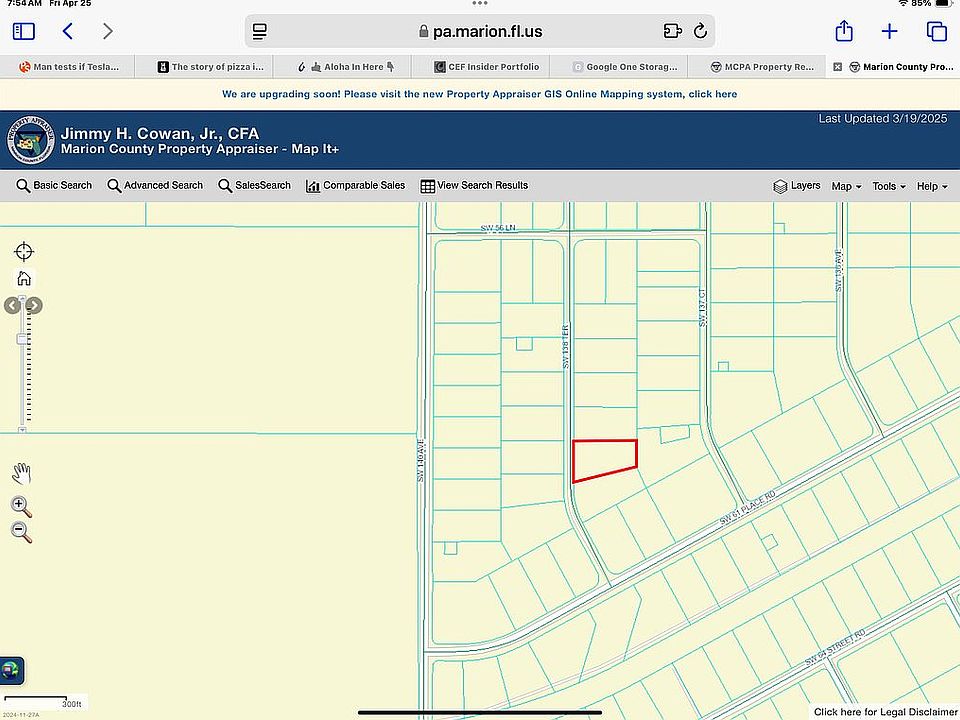
Task: Open View Search Results
Action: click(474, 186)
